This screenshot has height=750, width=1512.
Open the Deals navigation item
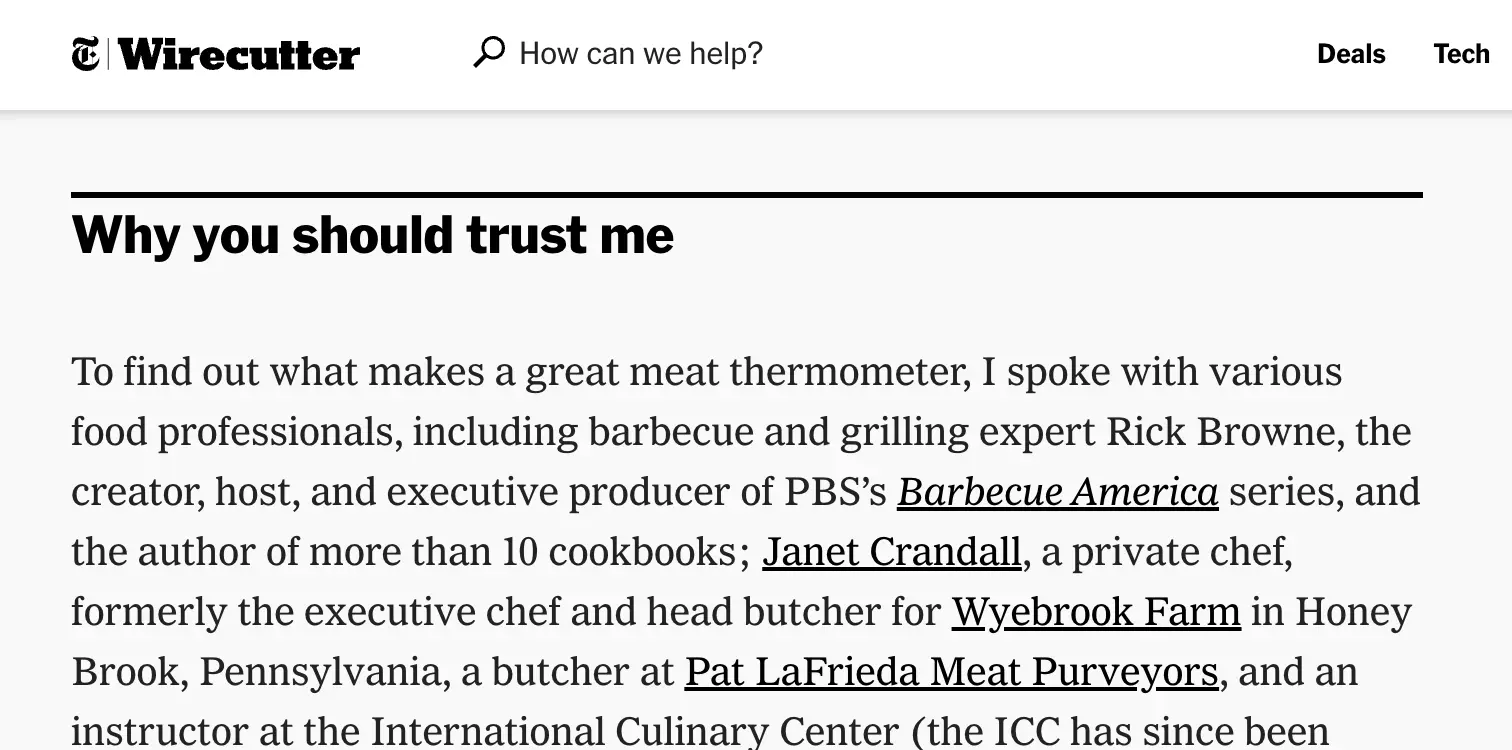pyautogui.click(x=1350, y=54)
